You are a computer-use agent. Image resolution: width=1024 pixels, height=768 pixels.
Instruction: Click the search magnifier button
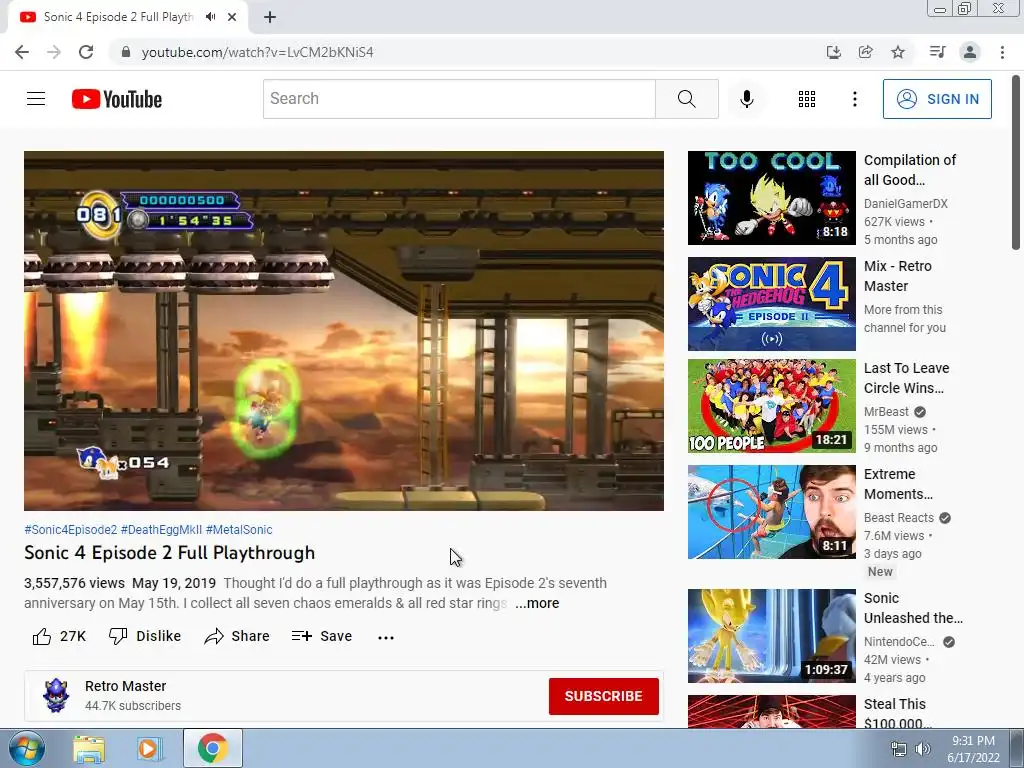click(x=686, y=99)
